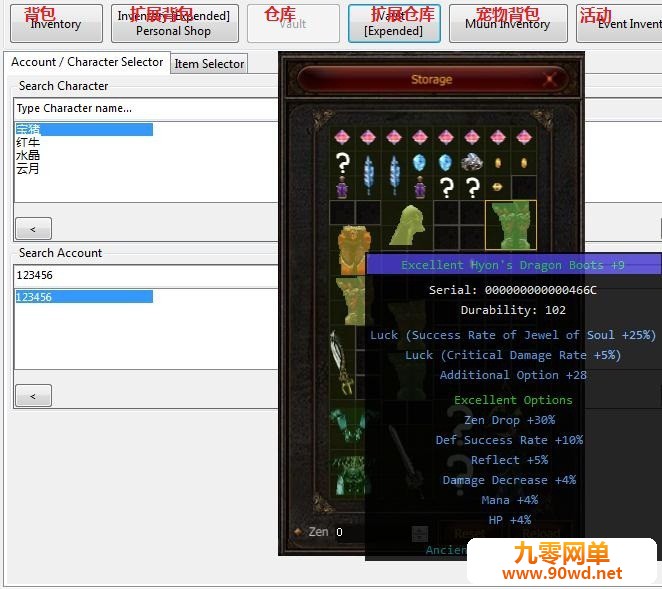This screenshot has width=662, height=589.
Task: Select gold coin in the last column
Action: [524, 163]
